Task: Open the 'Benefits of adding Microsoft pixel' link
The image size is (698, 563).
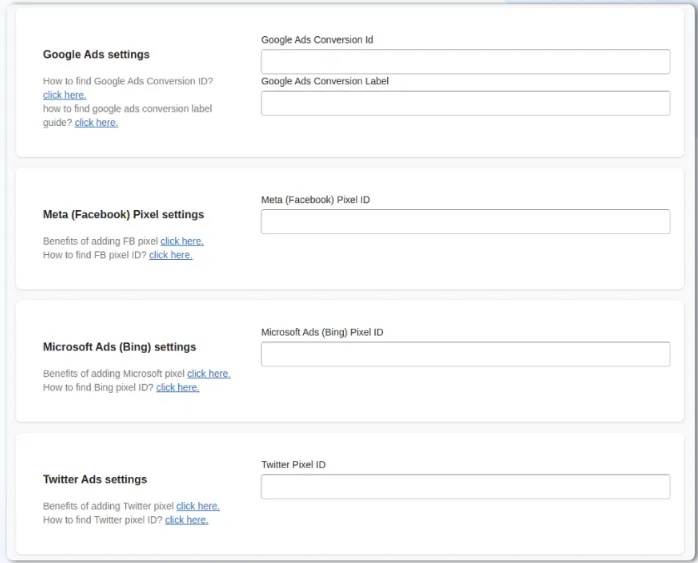Action: click(209, 373)
